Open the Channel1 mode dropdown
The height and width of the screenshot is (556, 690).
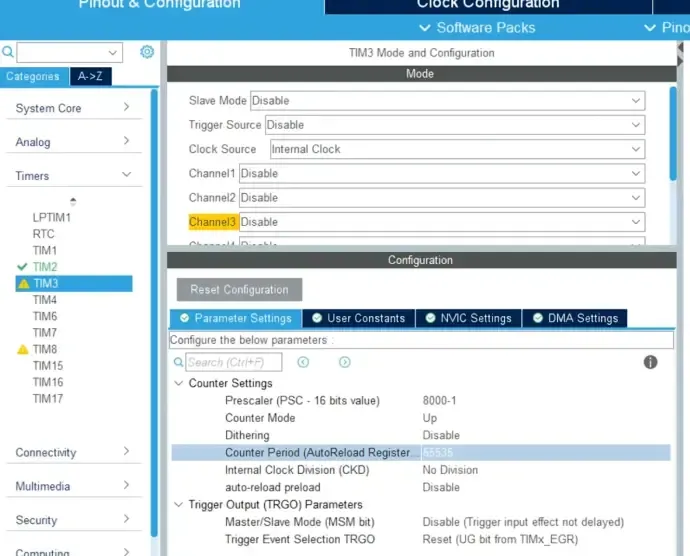(x=441, y=173)
